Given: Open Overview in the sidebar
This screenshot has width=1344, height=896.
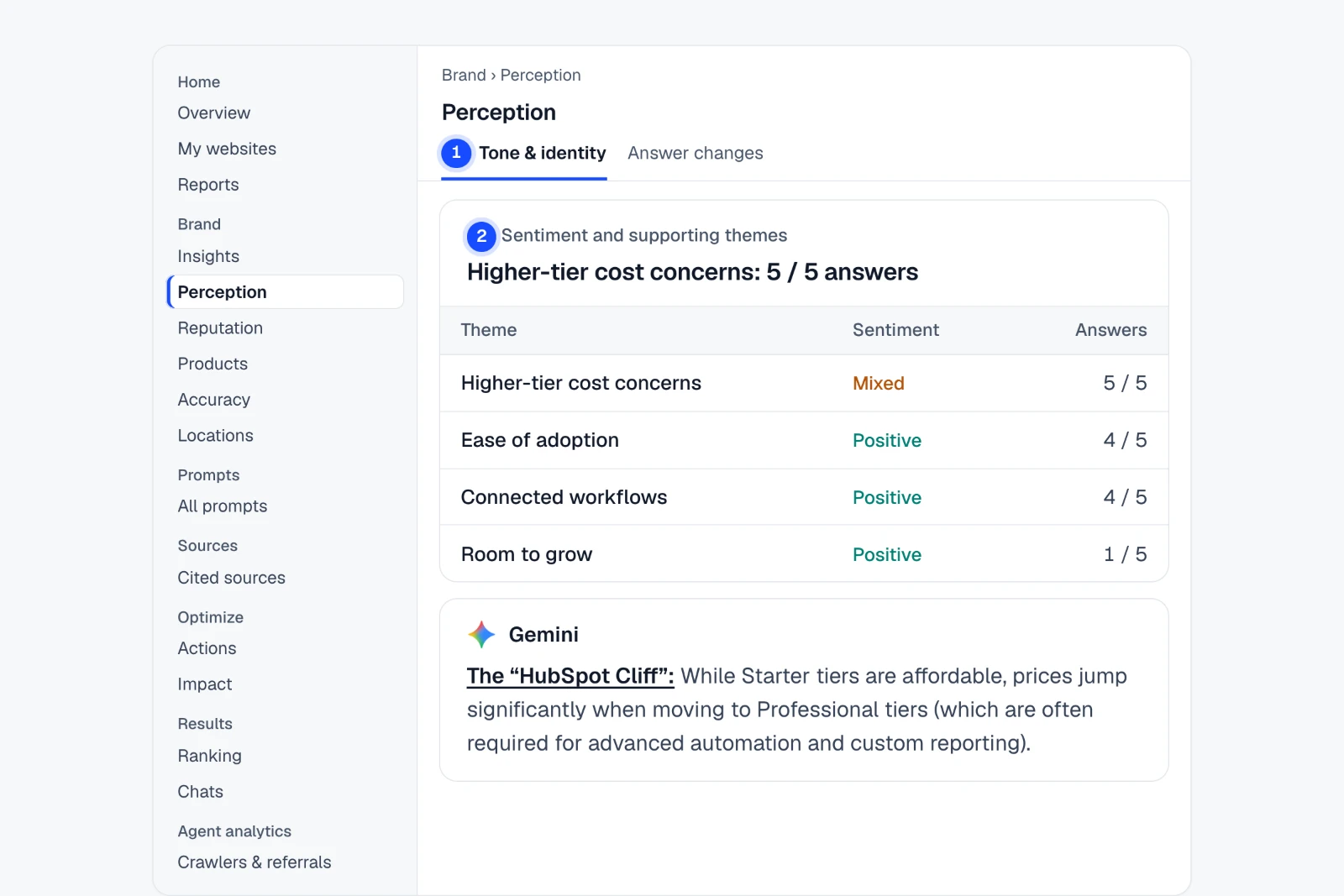Looking at the screenshot, I should pos(213,113).
